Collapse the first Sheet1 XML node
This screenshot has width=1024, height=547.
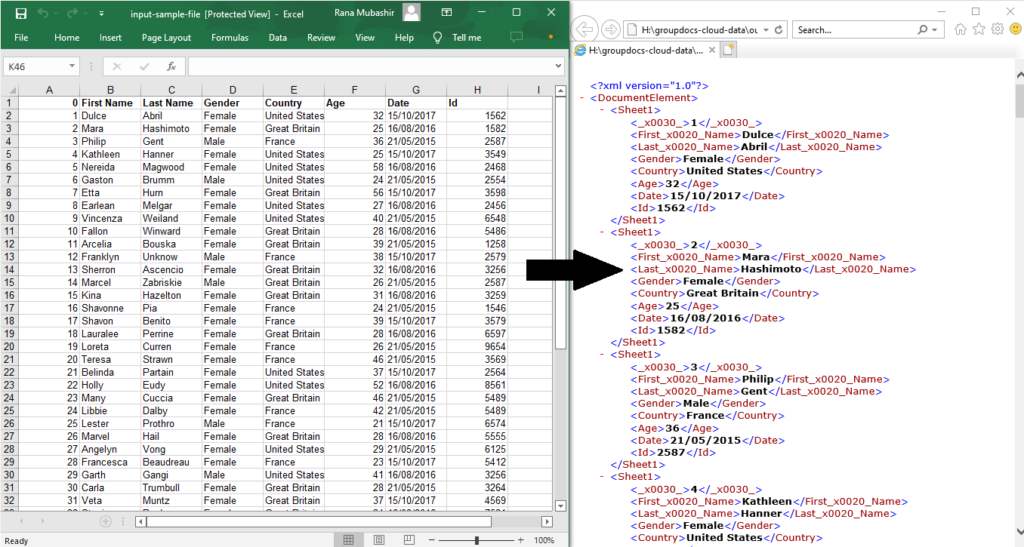[x=602, y=110]
